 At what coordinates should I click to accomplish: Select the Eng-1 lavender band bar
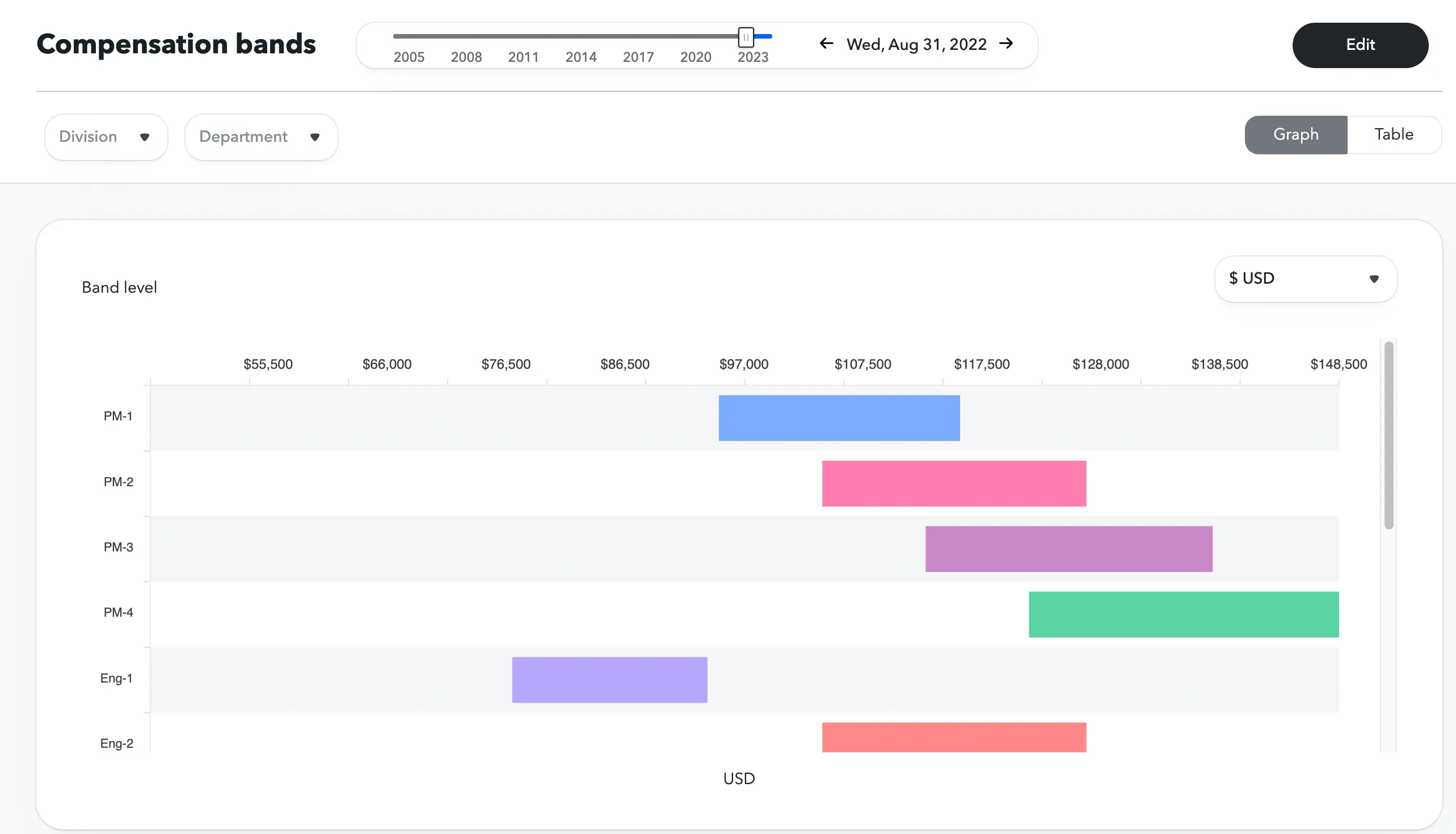[609, 680]
